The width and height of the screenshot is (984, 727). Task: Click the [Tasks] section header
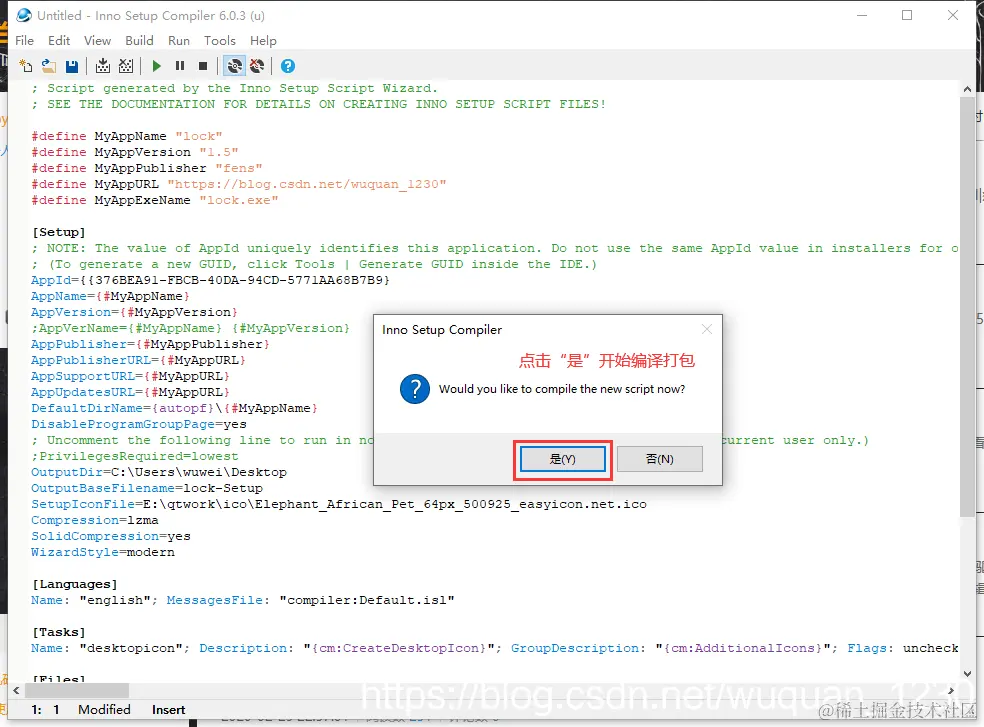point(58,632)
